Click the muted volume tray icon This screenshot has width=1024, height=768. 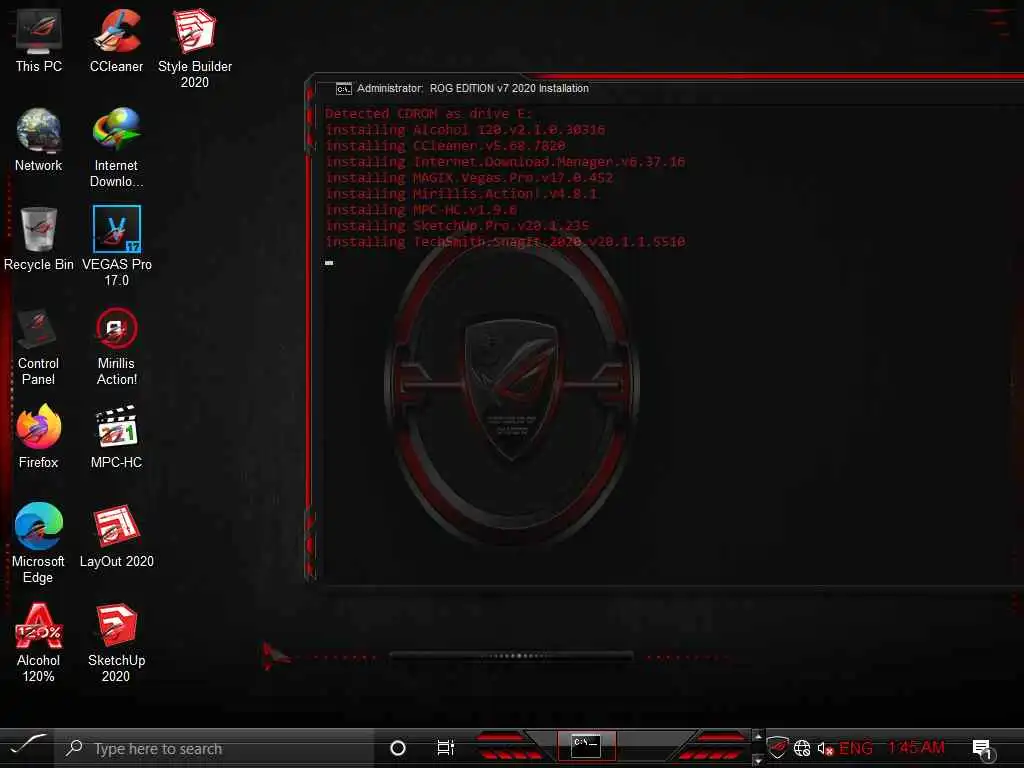[825, 749]
